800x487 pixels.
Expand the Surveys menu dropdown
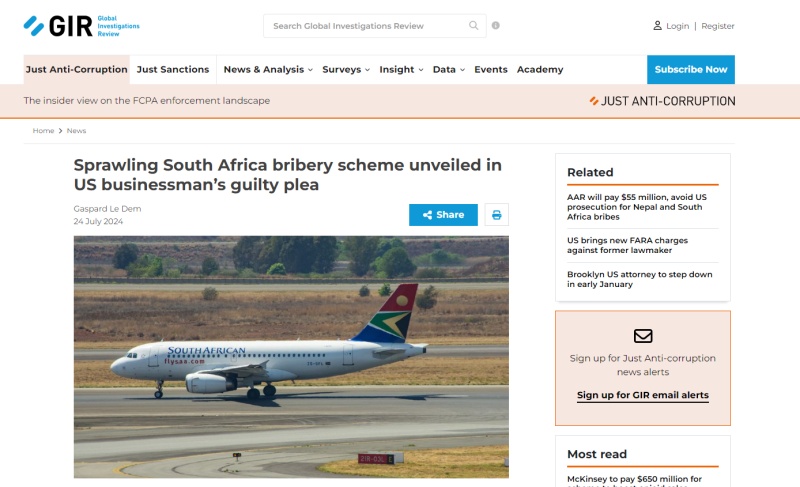(346, 70)
